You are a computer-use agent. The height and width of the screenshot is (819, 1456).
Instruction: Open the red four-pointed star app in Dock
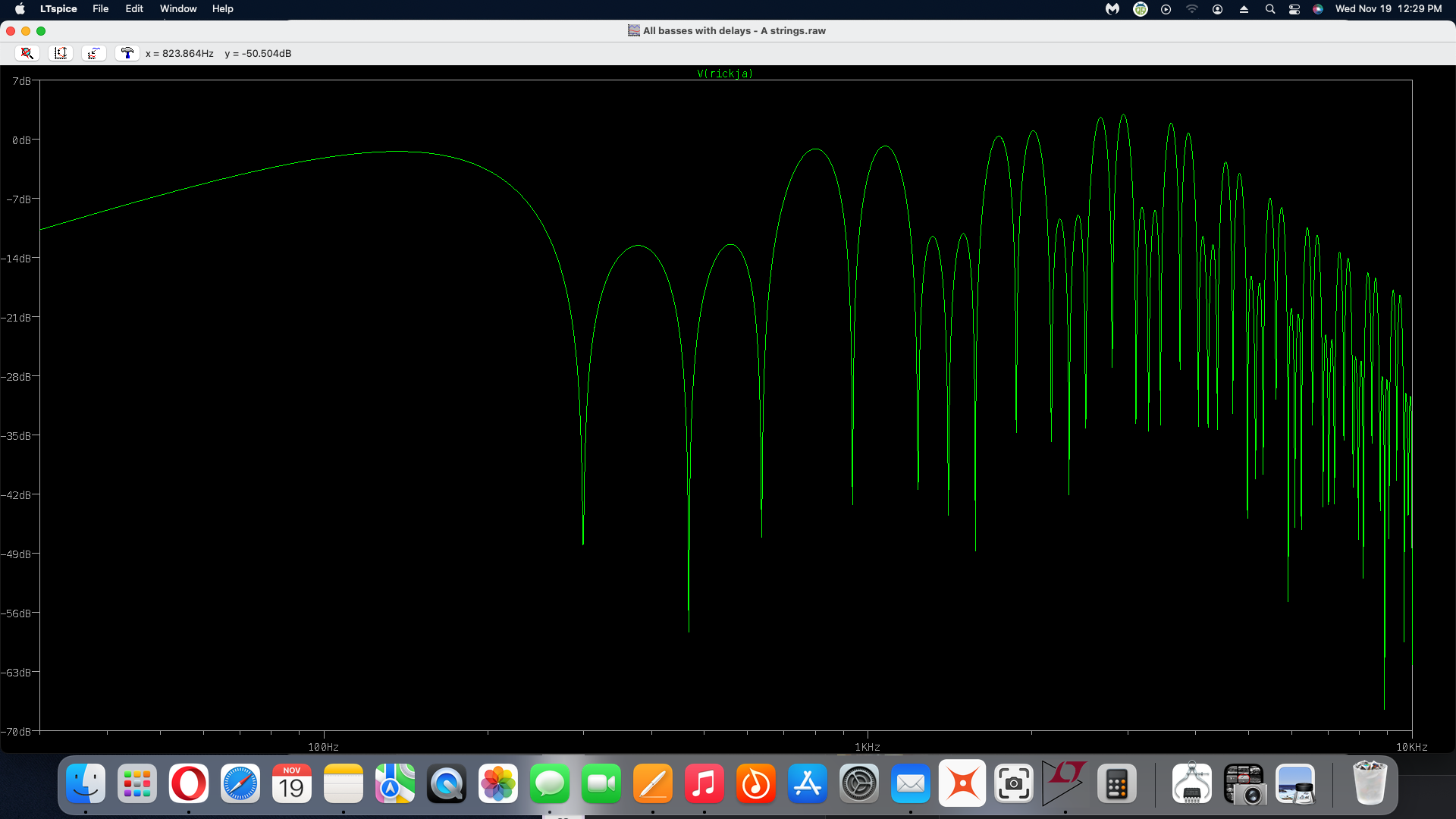pyautogui.click(x=962, y=783)
